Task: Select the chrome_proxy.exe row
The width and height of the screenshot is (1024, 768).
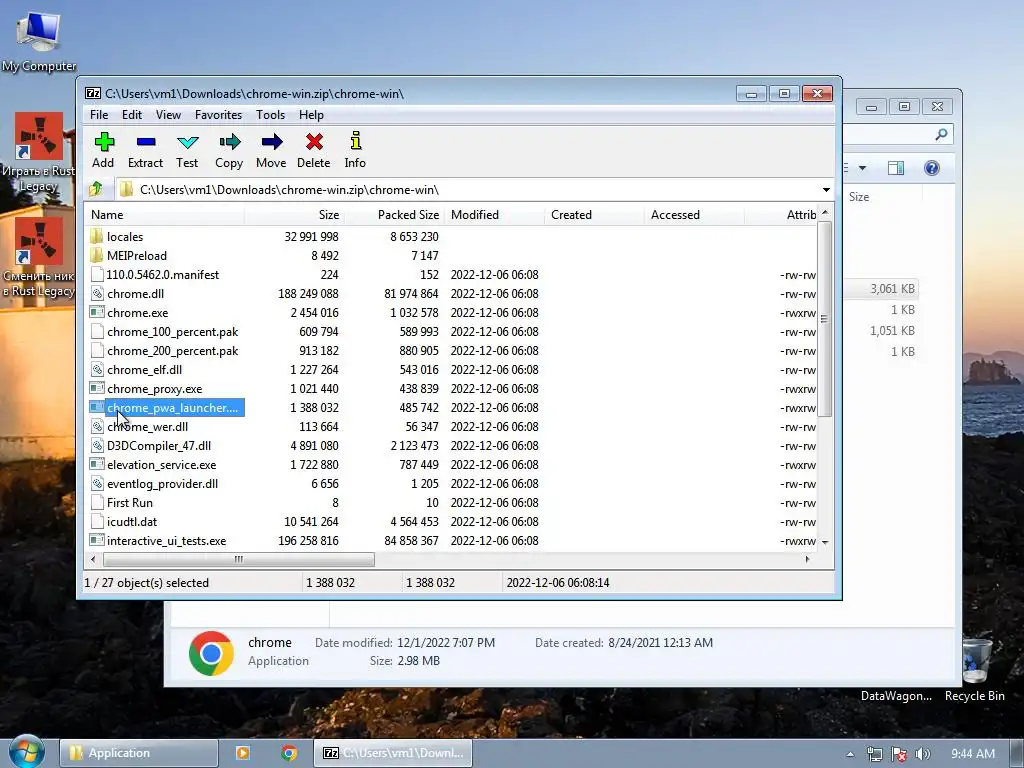Action: (451, 389)
